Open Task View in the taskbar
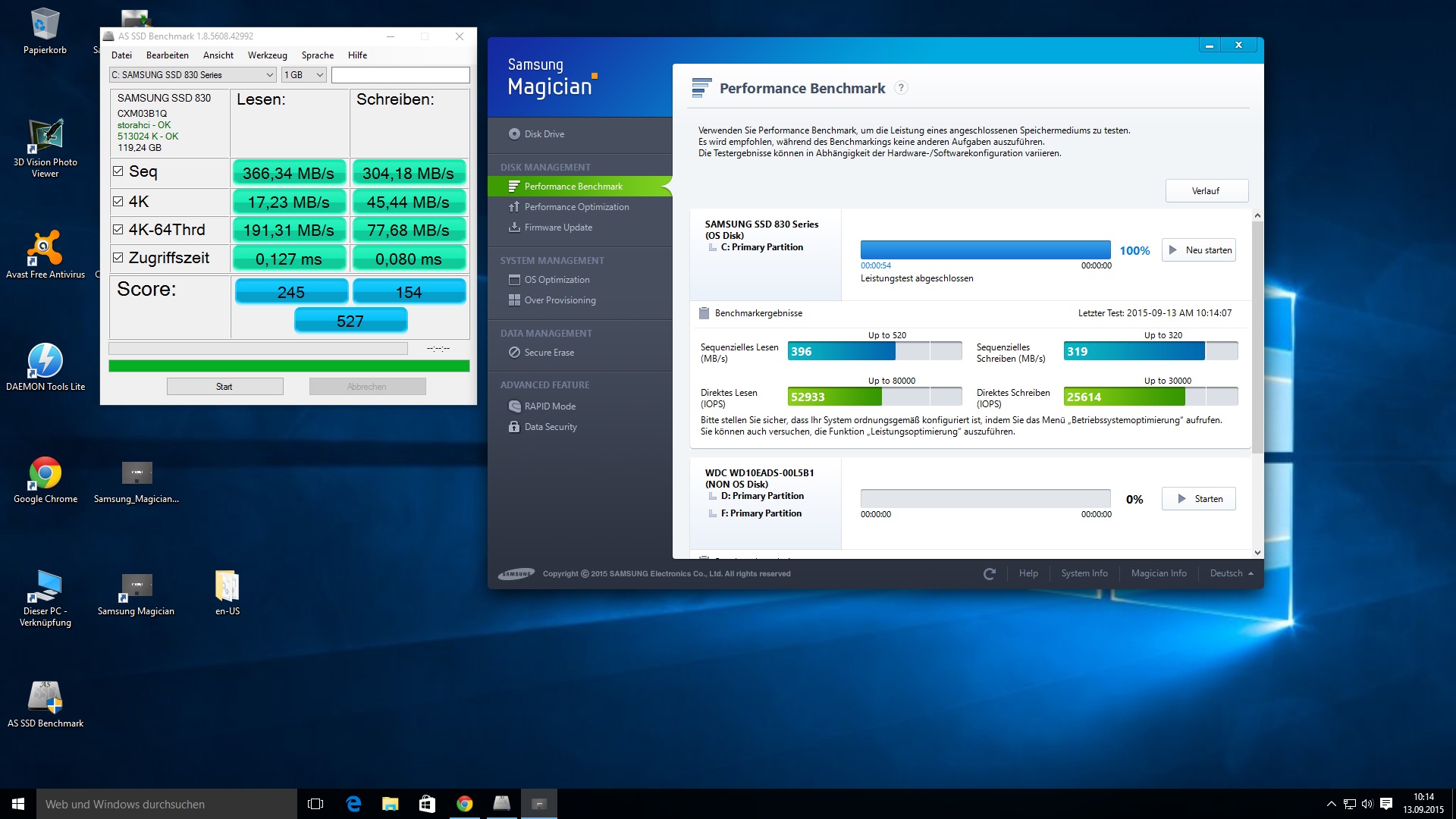The height and width of the screenshot is (819, 1456). (x=315, y=804)
